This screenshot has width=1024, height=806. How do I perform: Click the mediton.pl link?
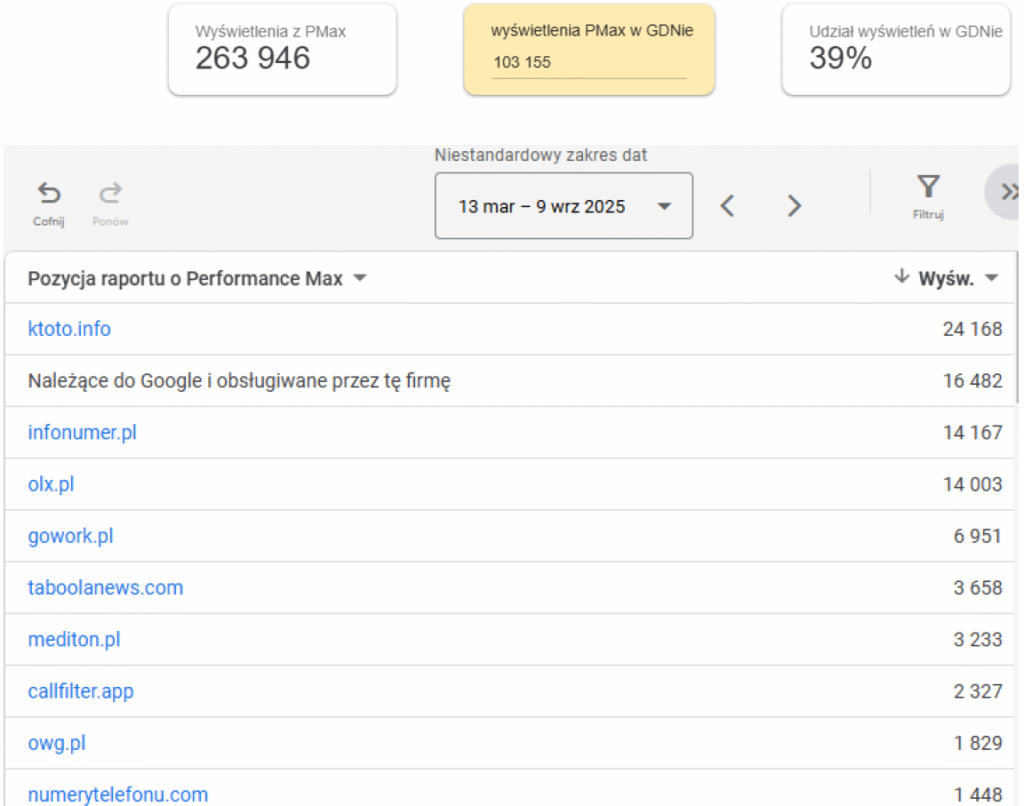coord(74,640)
